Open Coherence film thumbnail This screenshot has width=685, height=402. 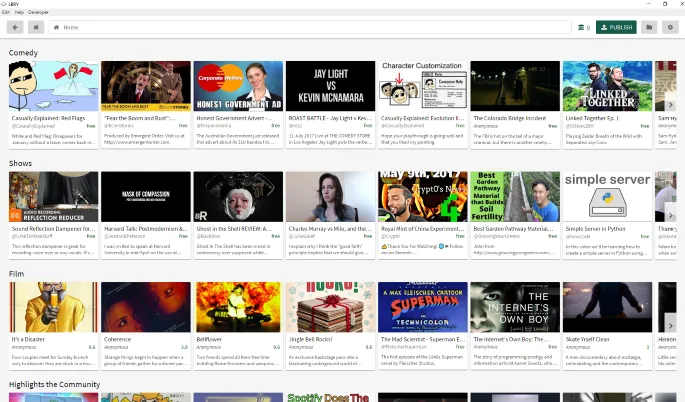coord(146,307)
